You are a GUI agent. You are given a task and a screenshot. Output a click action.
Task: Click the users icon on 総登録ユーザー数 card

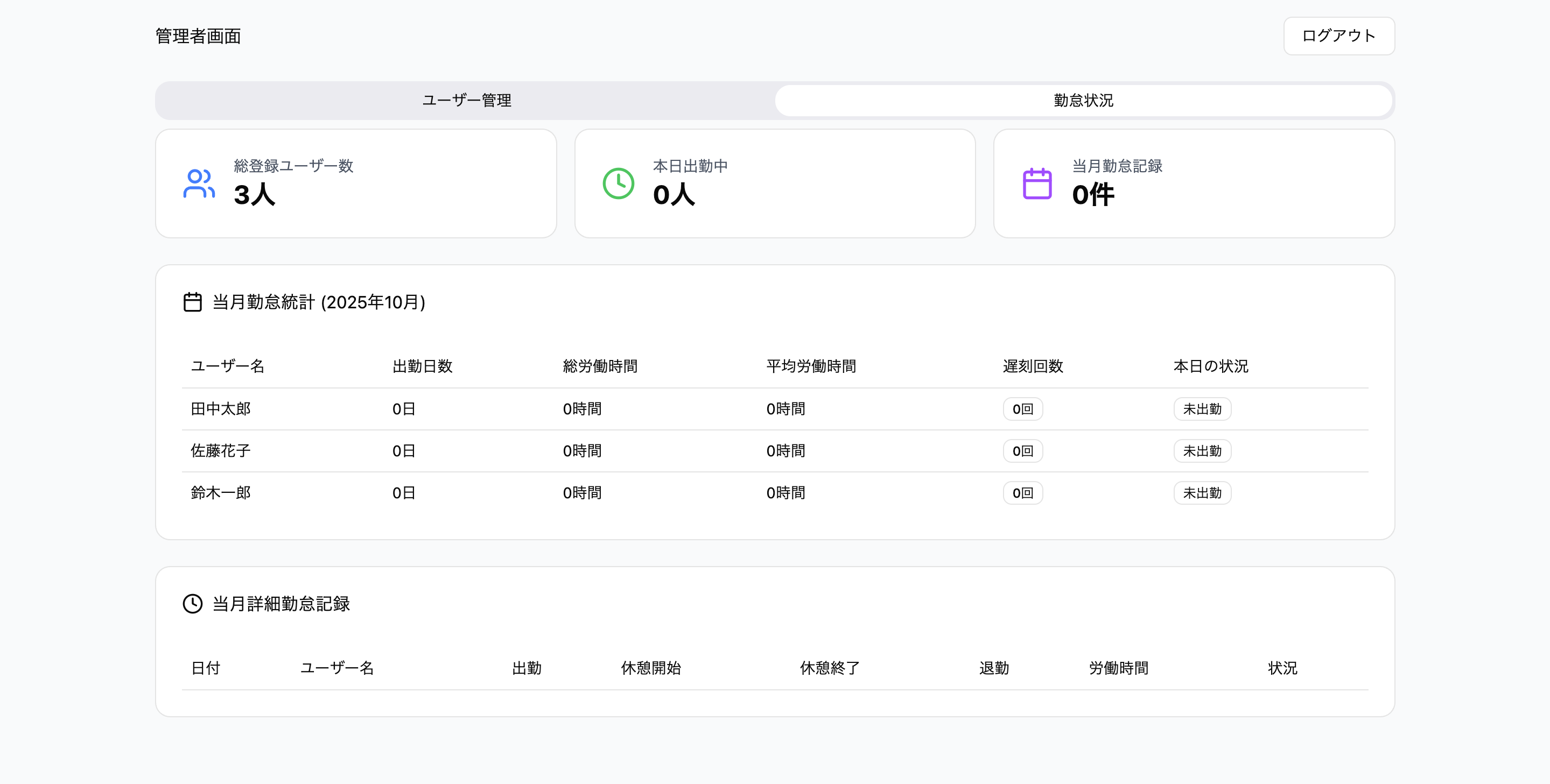tap(199, 185)
